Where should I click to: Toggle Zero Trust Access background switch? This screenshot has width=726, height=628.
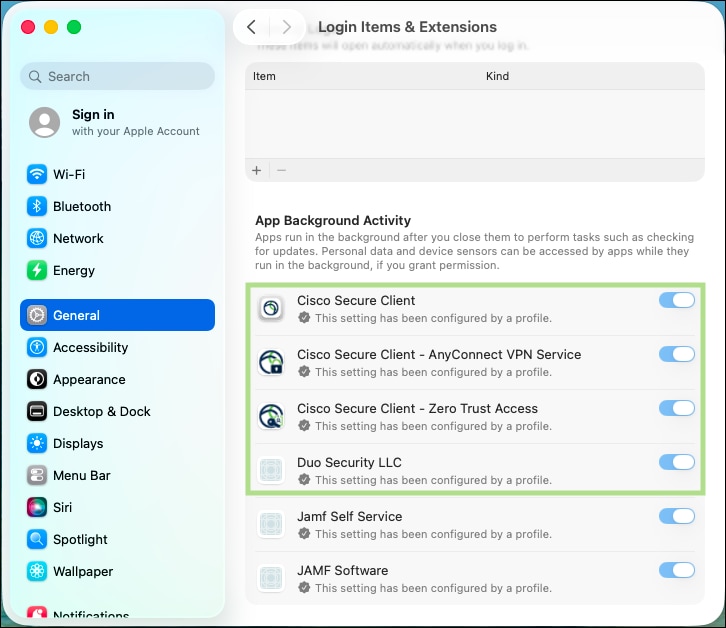676,408
